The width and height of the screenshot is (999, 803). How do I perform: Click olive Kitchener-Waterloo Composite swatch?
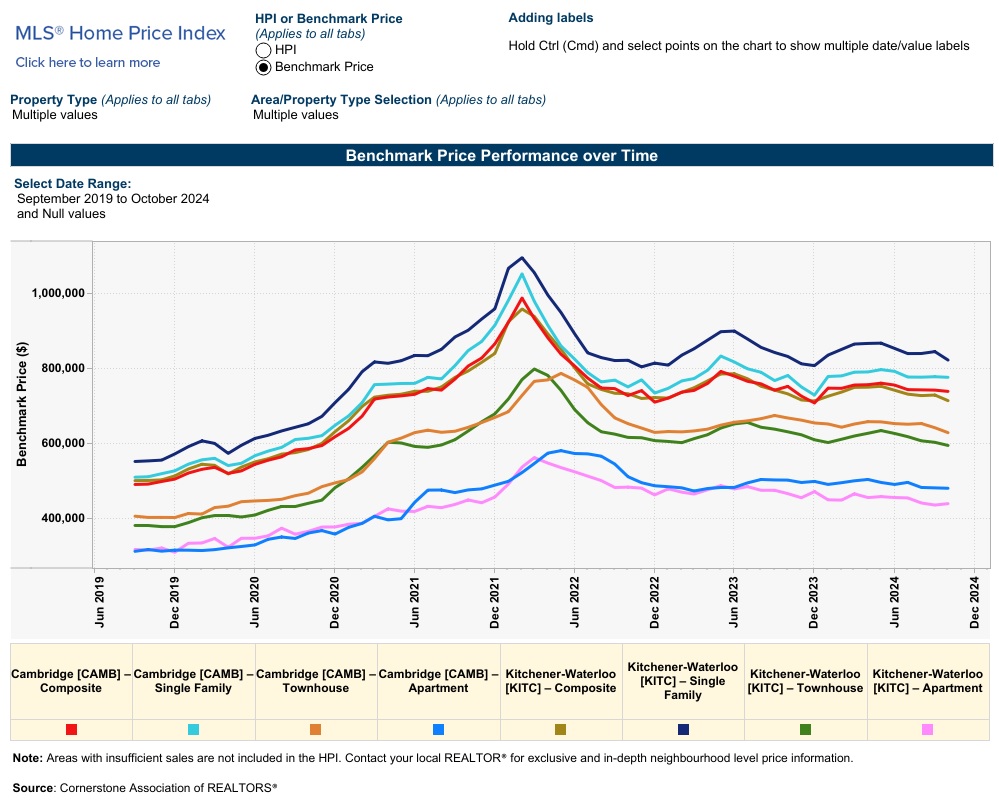pyautogui.click(x=560, y=730)
